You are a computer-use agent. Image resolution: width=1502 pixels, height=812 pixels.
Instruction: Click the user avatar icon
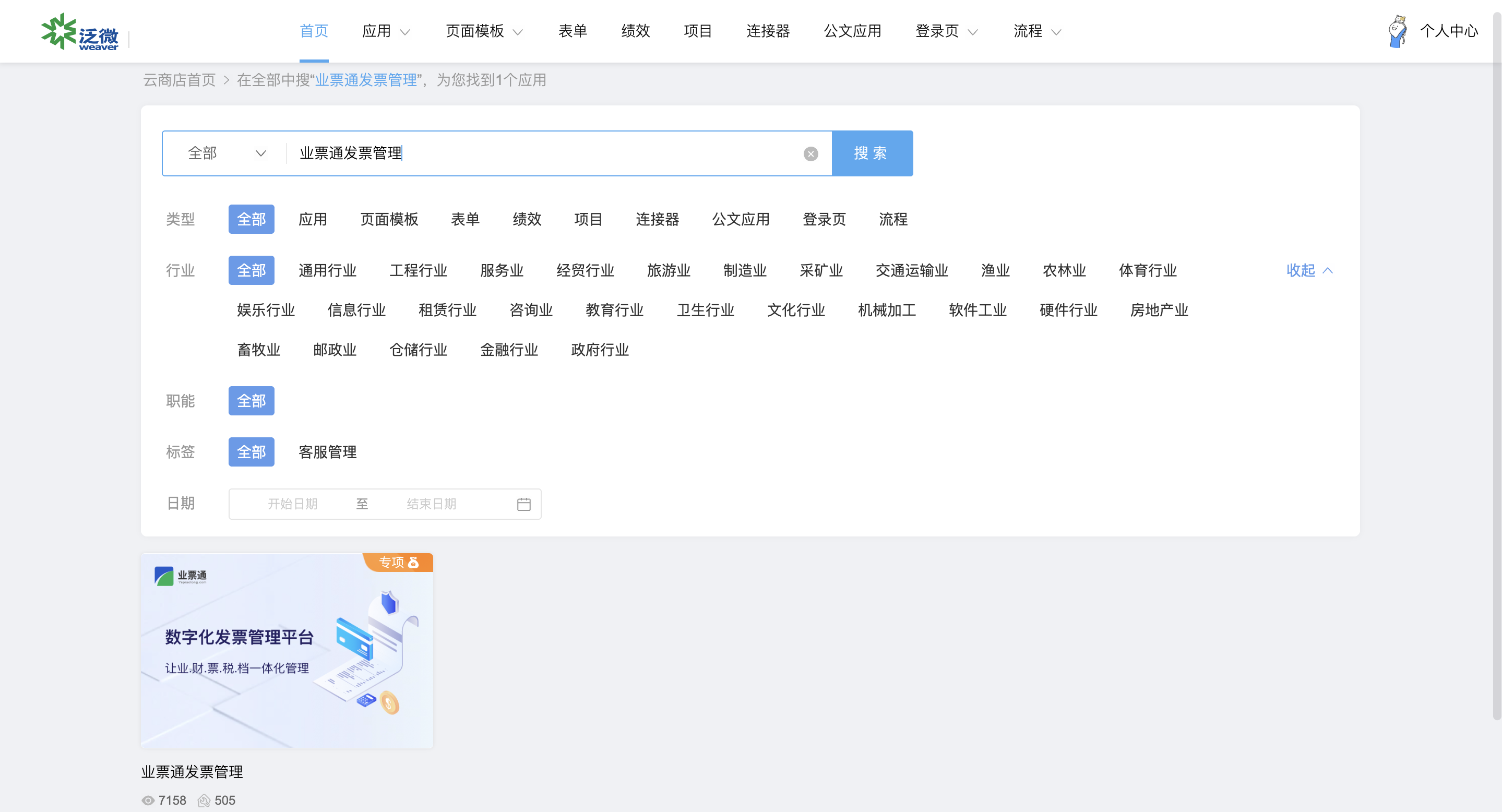pos(1398,31)
